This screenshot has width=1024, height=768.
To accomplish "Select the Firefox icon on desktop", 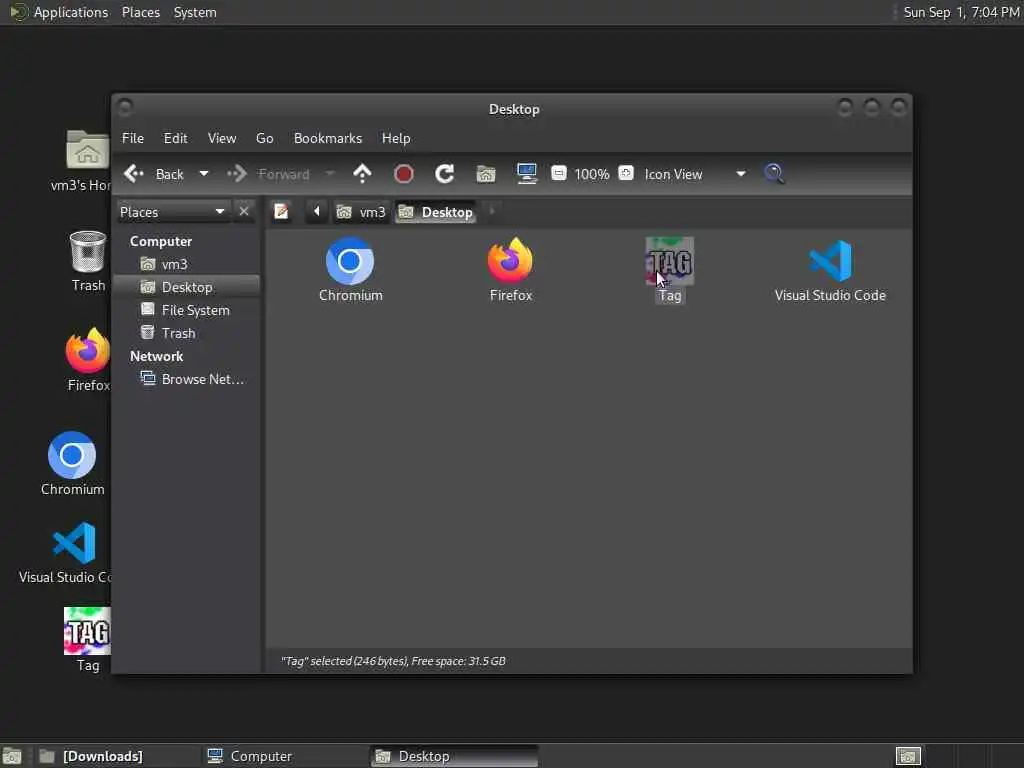I will pos(88,360).
